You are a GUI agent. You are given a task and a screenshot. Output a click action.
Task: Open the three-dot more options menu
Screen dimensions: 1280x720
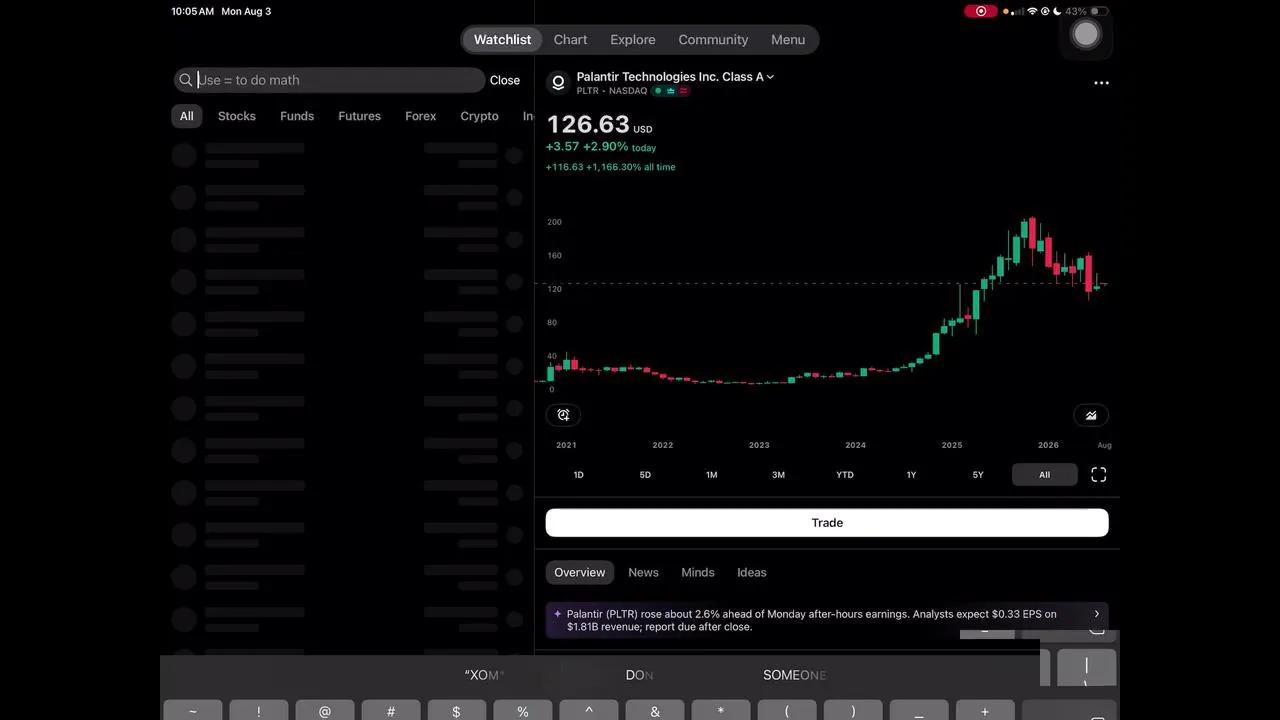click(x=1101, y=83)
